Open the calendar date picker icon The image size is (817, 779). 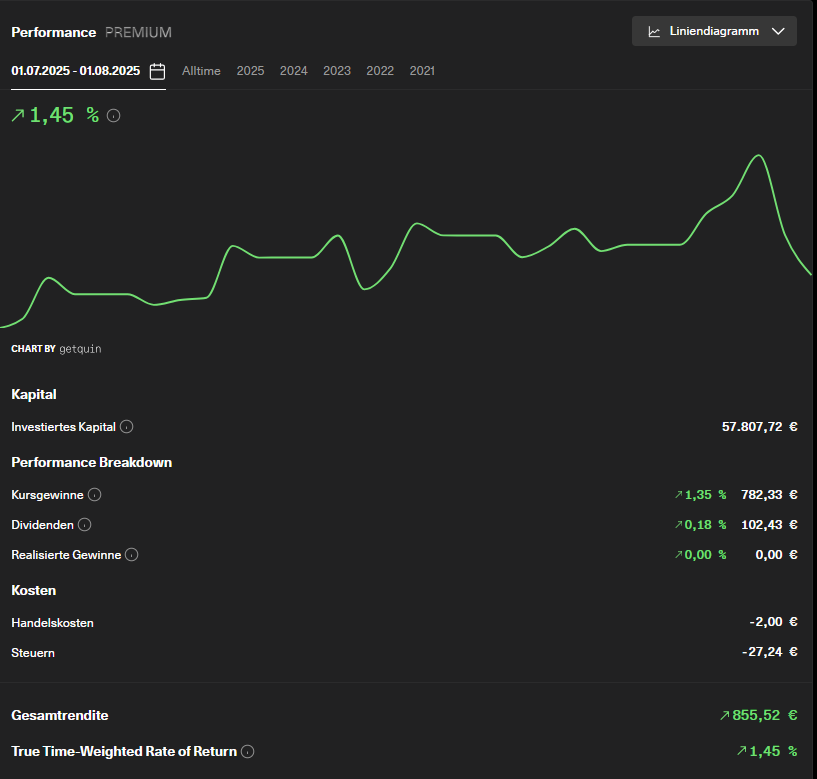click(x=157, y=71)
